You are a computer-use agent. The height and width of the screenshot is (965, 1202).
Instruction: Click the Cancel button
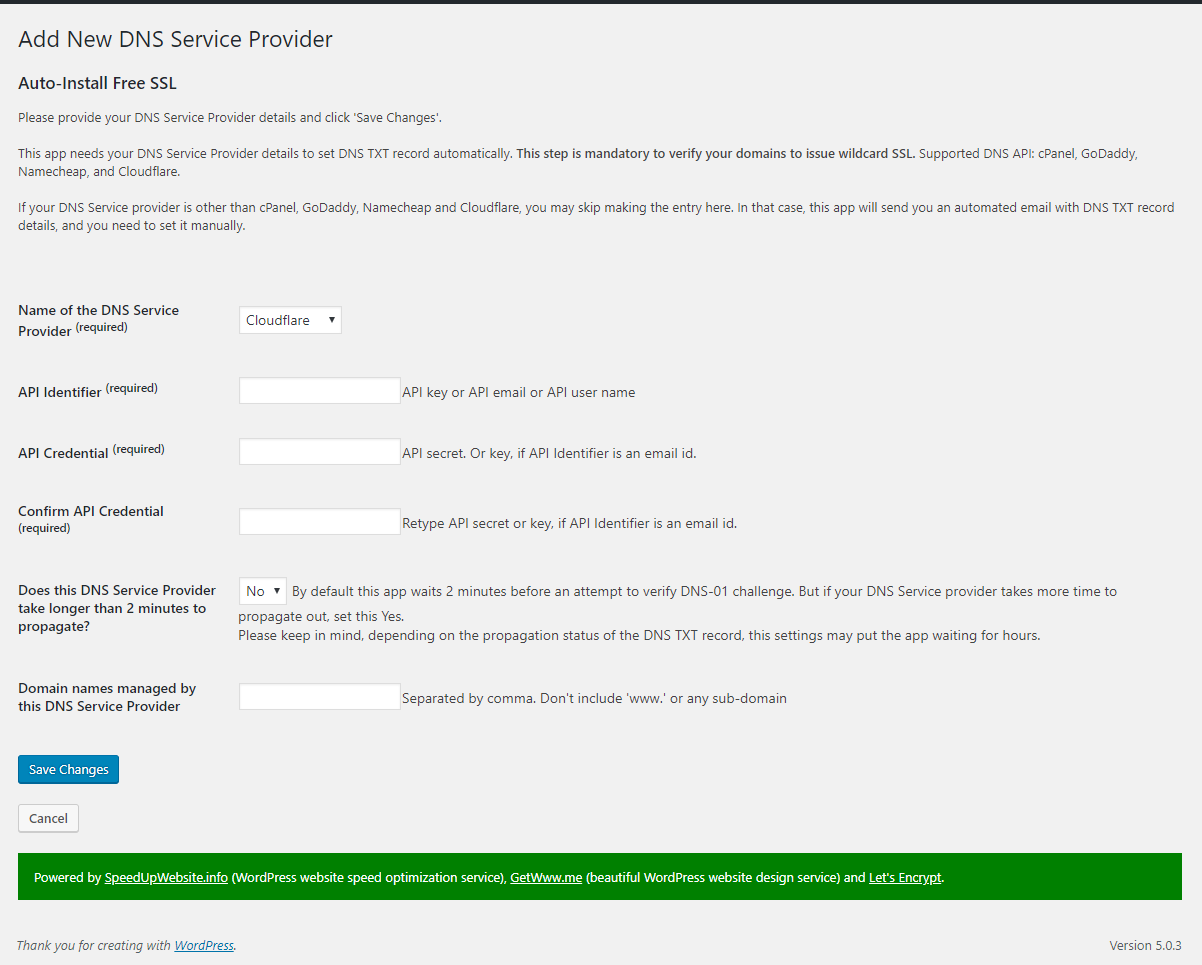tap(48, 818)
